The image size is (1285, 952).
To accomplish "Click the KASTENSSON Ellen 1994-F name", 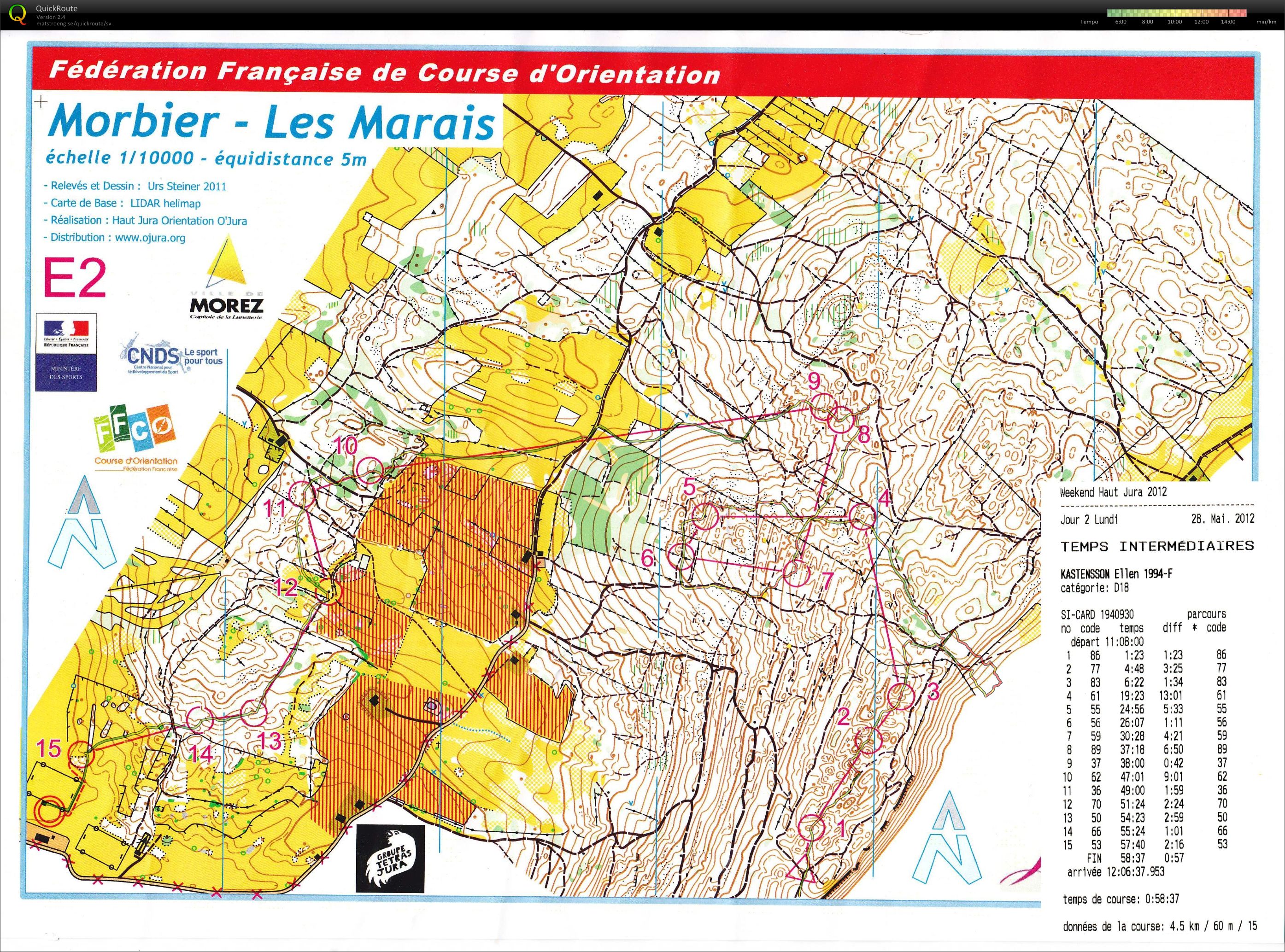I will 1116,574.
